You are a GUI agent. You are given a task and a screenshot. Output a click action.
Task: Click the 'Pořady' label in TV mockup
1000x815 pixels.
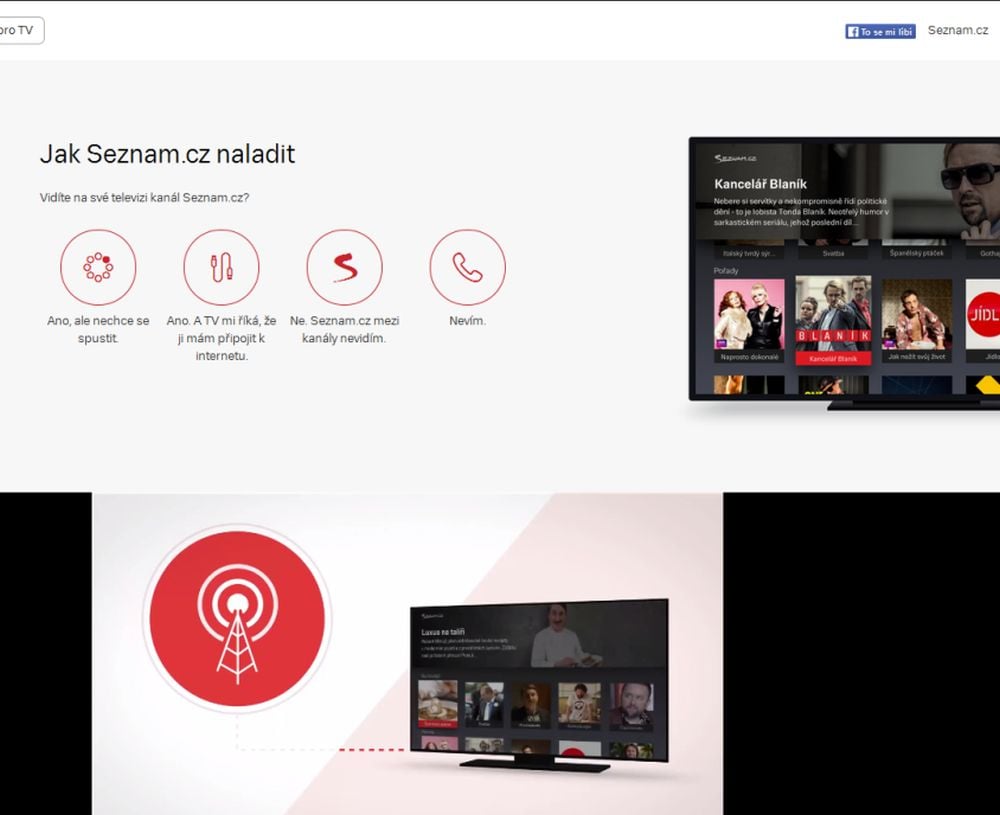(x=726, y=271)
